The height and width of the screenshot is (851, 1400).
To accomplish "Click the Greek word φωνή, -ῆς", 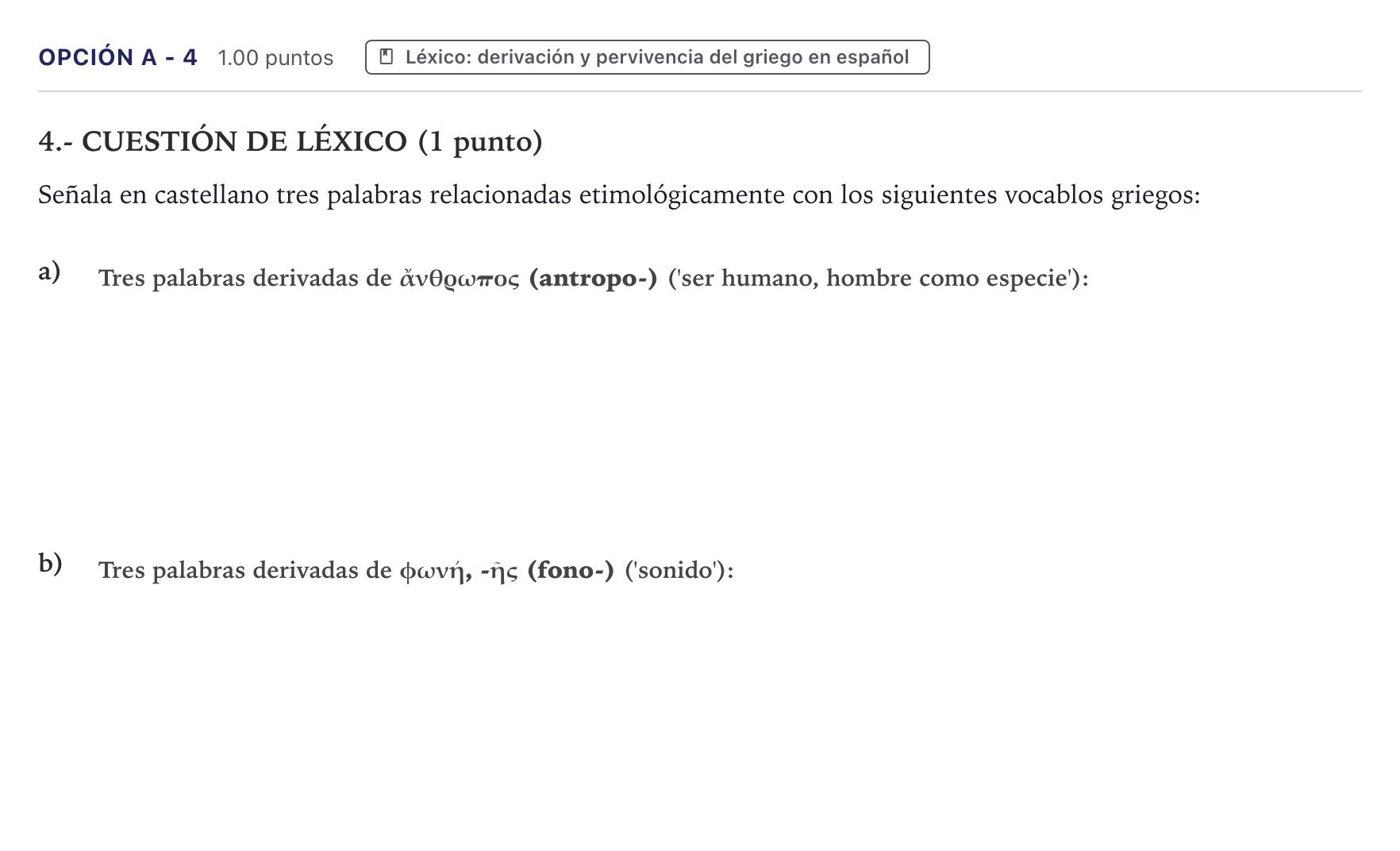I will [459, 570].
